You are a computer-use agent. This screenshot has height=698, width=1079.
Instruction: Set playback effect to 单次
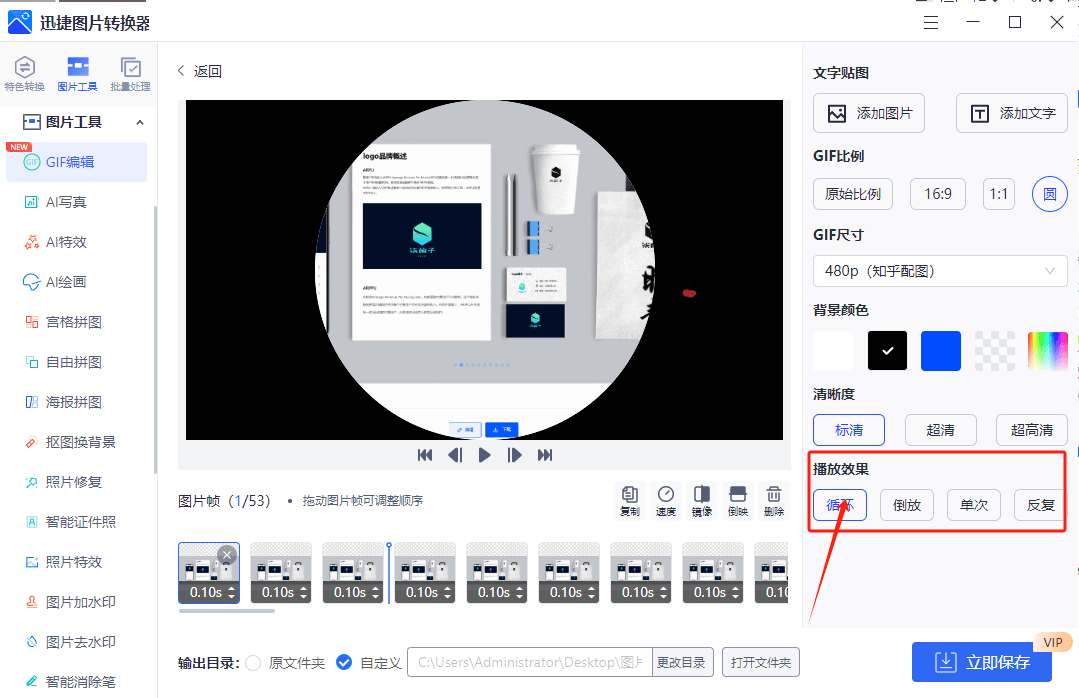coord(974,505)
